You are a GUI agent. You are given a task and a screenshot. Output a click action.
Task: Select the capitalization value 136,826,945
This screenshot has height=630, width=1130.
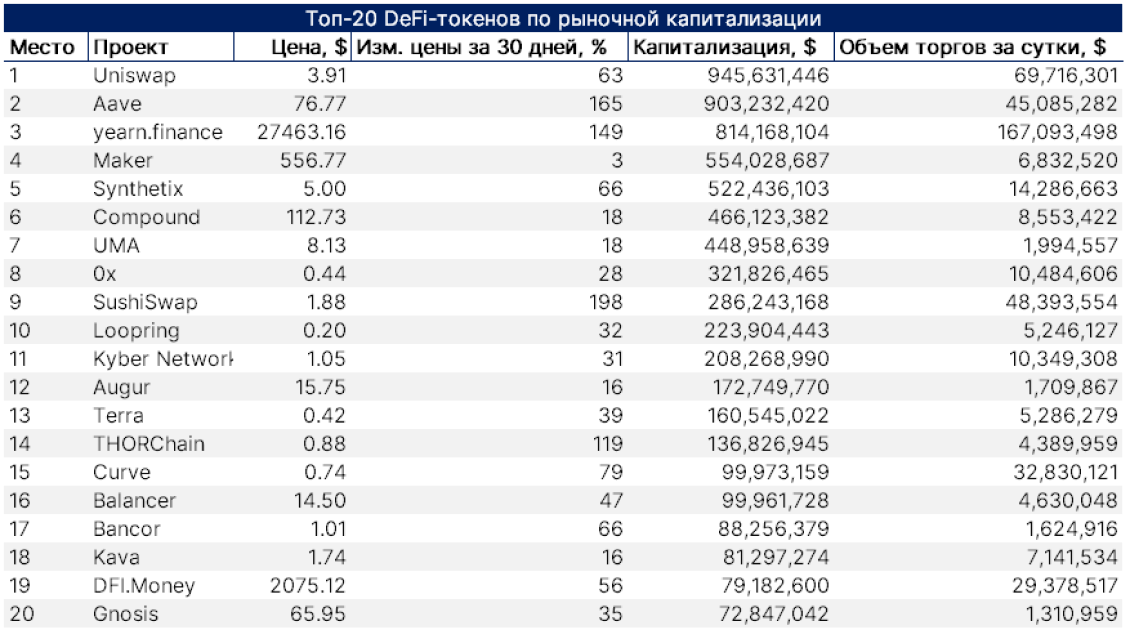click(x=768, y=443)
